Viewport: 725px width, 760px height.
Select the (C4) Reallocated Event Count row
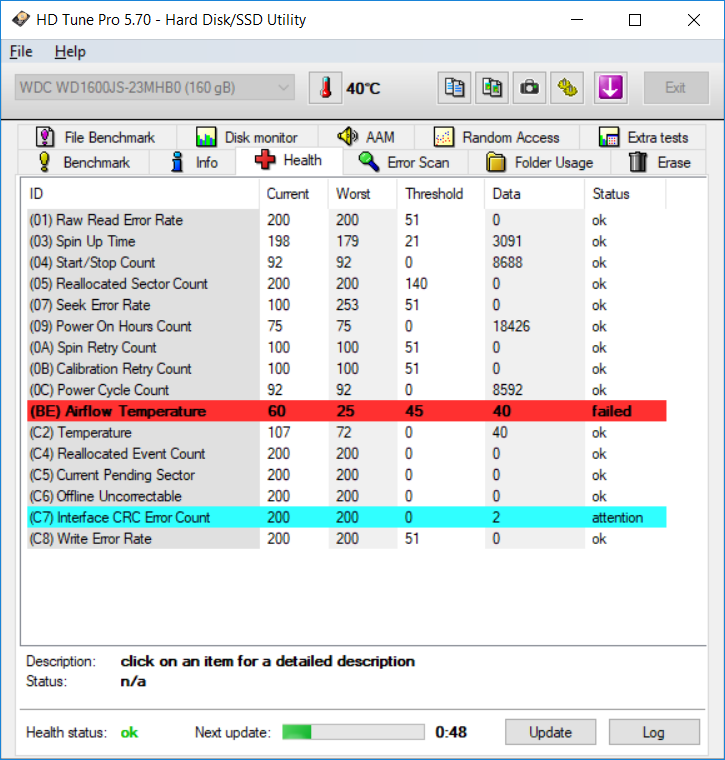(x=347, y=454)
